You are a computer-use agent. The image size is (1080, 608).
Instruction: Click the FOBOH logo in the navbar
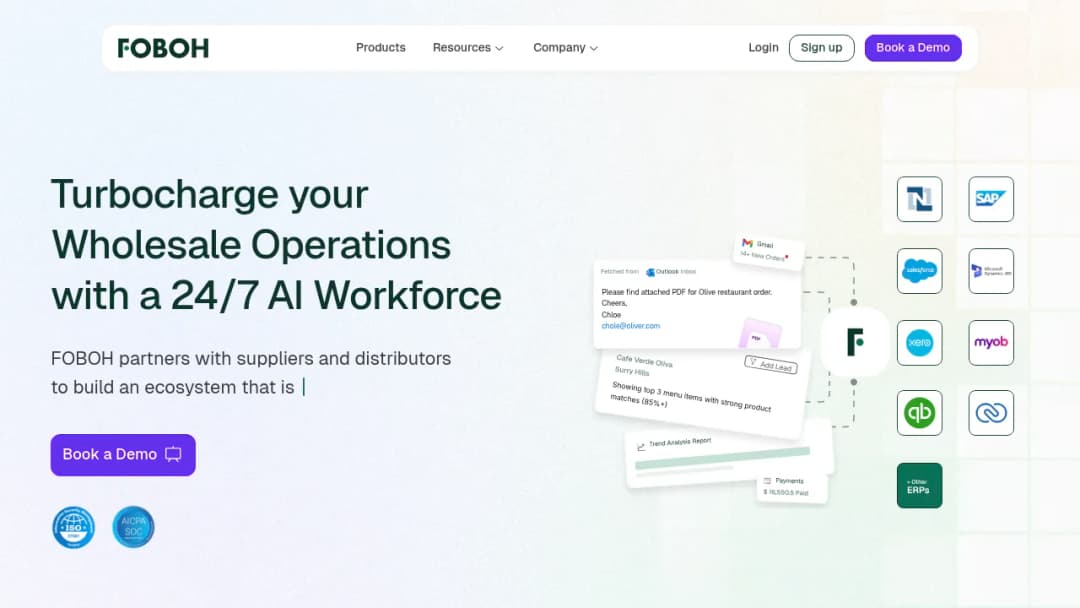point(163,48)
